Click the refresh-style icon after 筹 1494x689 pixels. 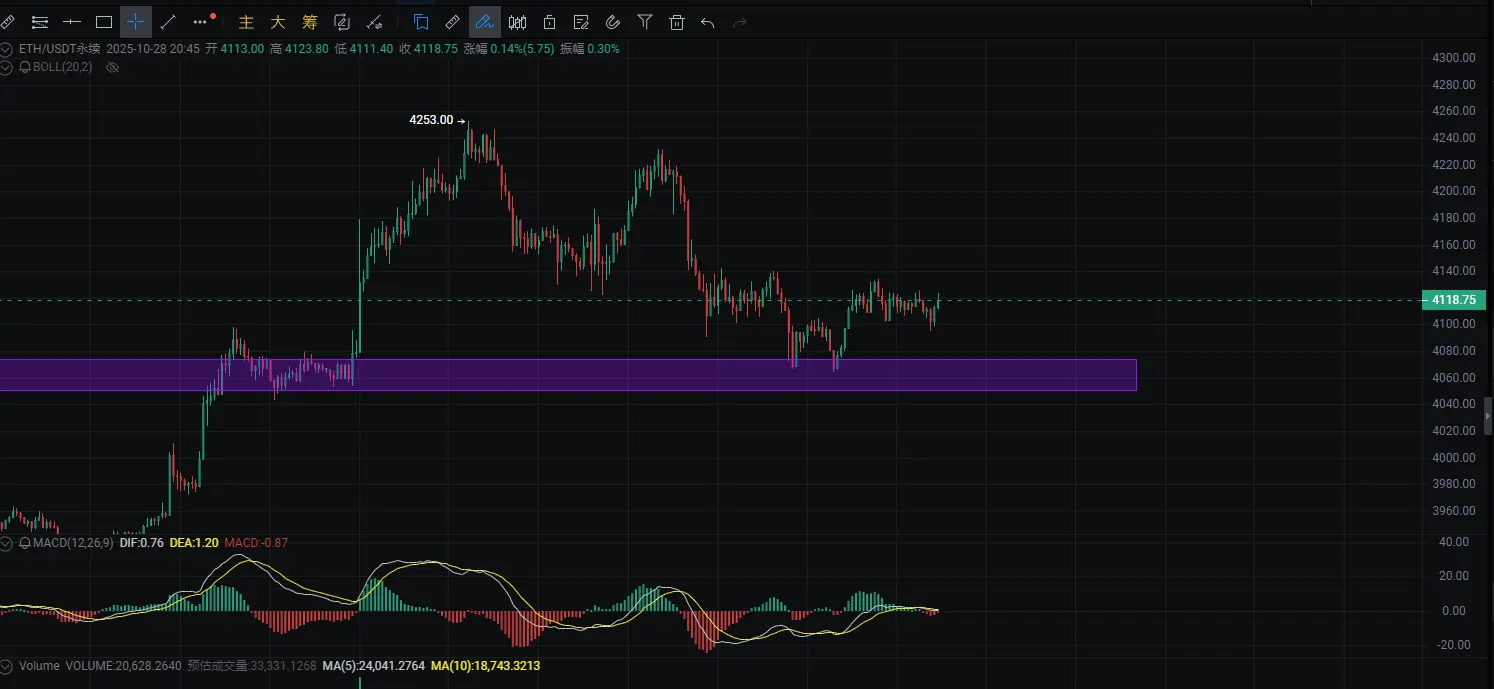(x=342, y=21)
